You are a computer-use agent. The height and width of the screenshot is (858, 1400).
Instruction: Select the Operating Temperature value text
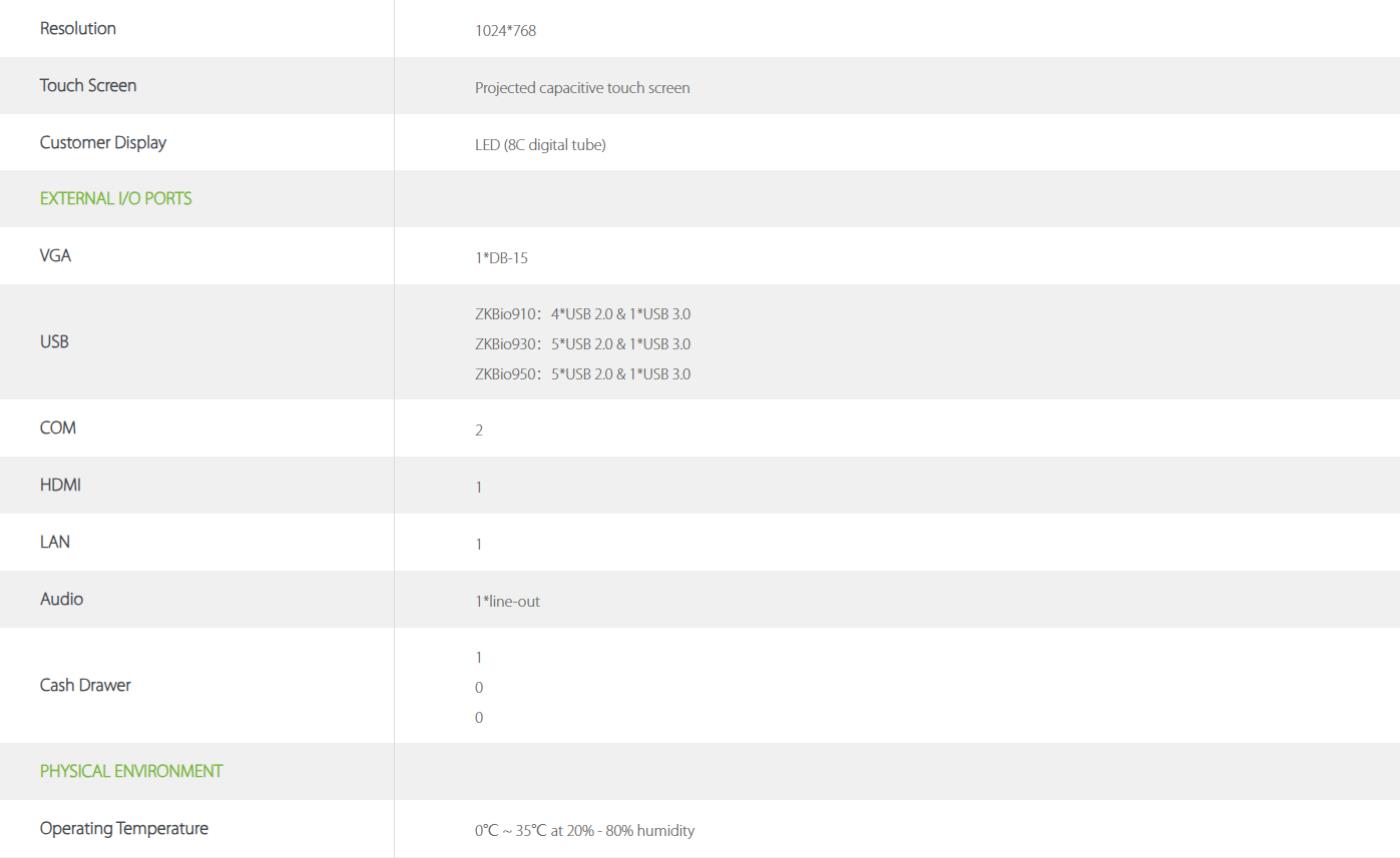584,831
